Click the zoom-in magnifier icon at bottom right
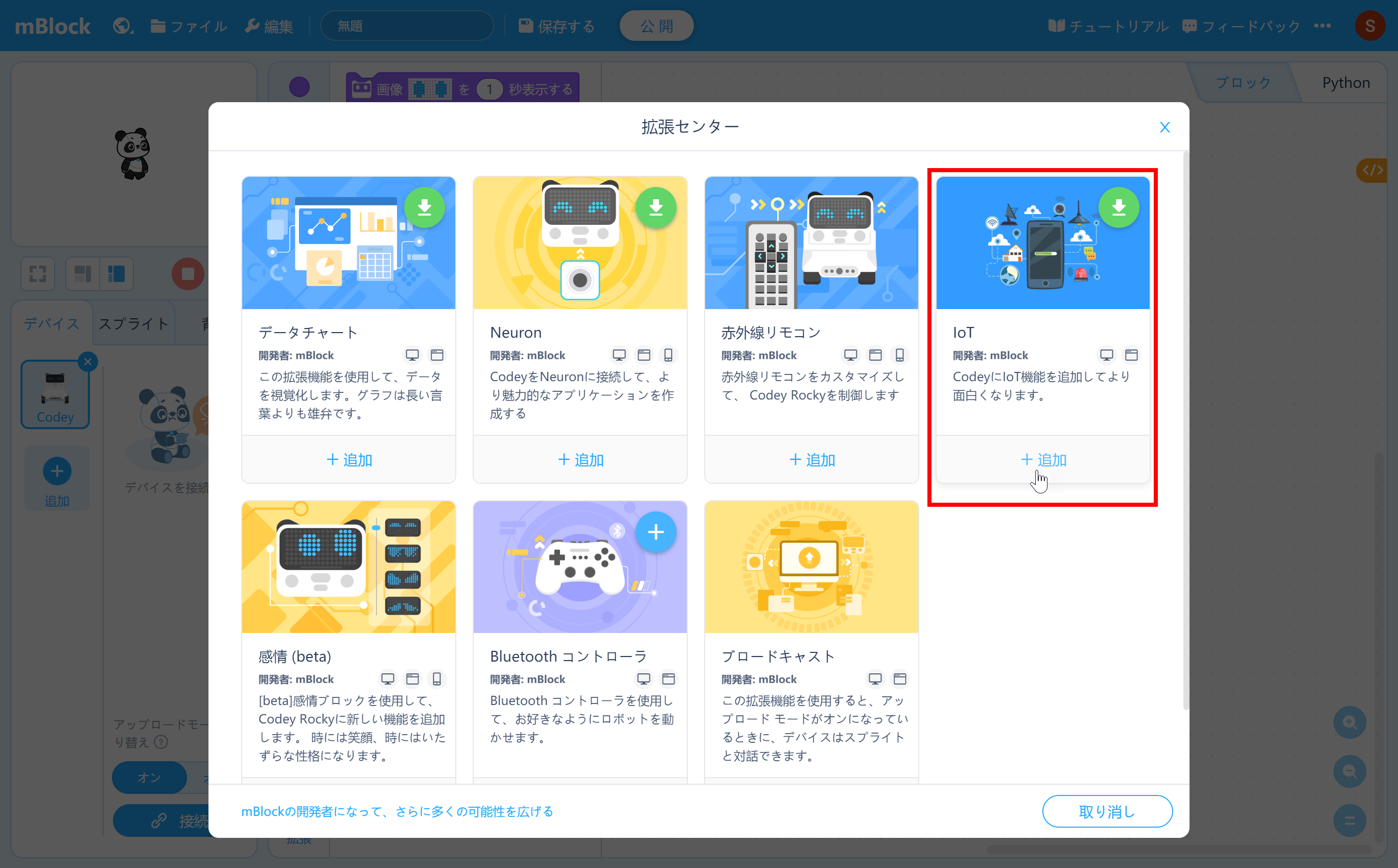The width and height of the screenshot is (1398, 868). (1350, 722)
